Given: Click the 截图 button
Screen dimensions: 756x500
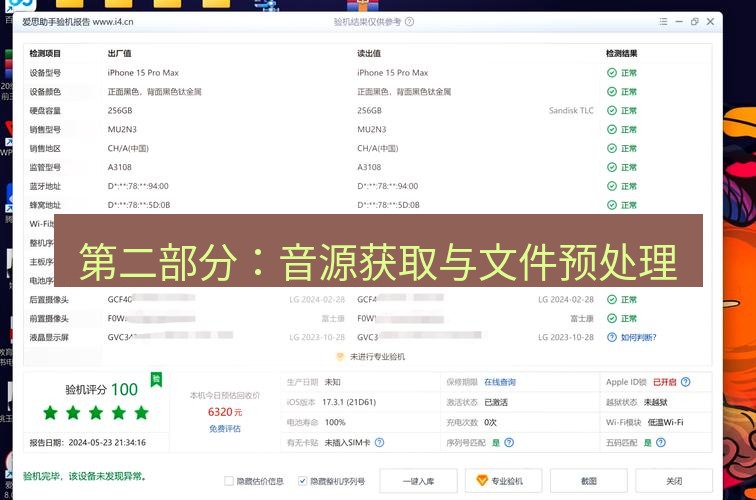Looking at the screenshot, I should [x=589, y=481].
